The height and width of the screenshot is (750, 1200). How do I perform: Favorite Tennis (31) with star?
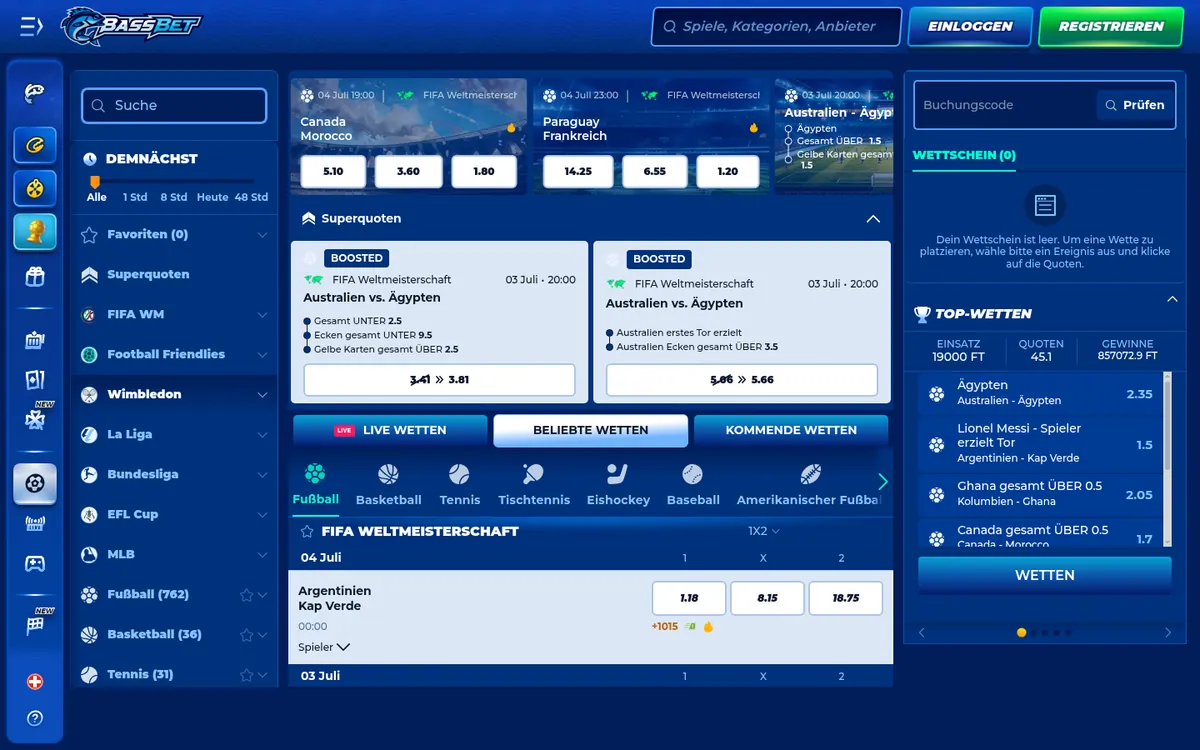click(x=246, y=675)
